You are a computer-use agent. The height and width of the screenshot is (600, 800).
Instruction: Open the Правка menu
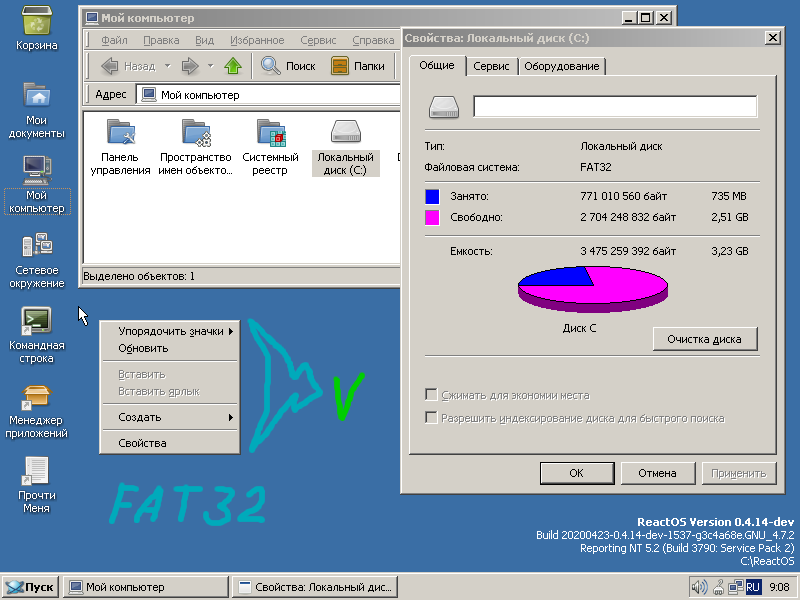click(x=161, y=40)
